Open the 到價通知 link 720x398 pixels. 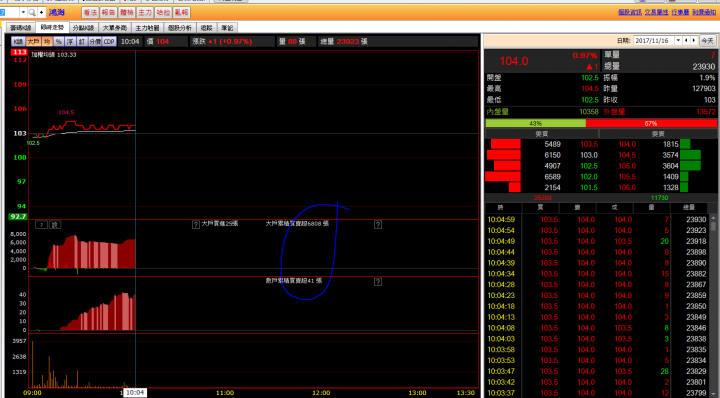tap(704, 13)
